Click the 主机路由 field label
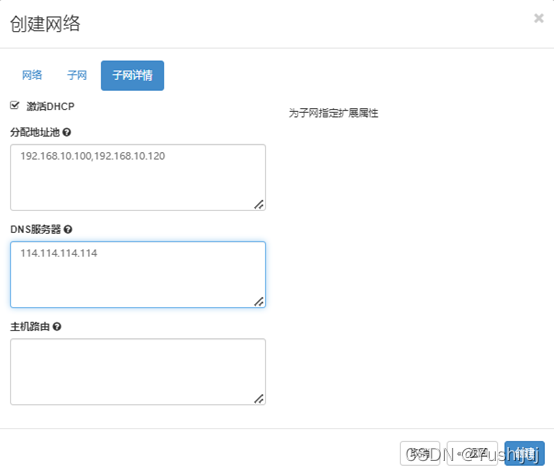The width and height of the screenshot is (554, 474). [x=30, y=327]
